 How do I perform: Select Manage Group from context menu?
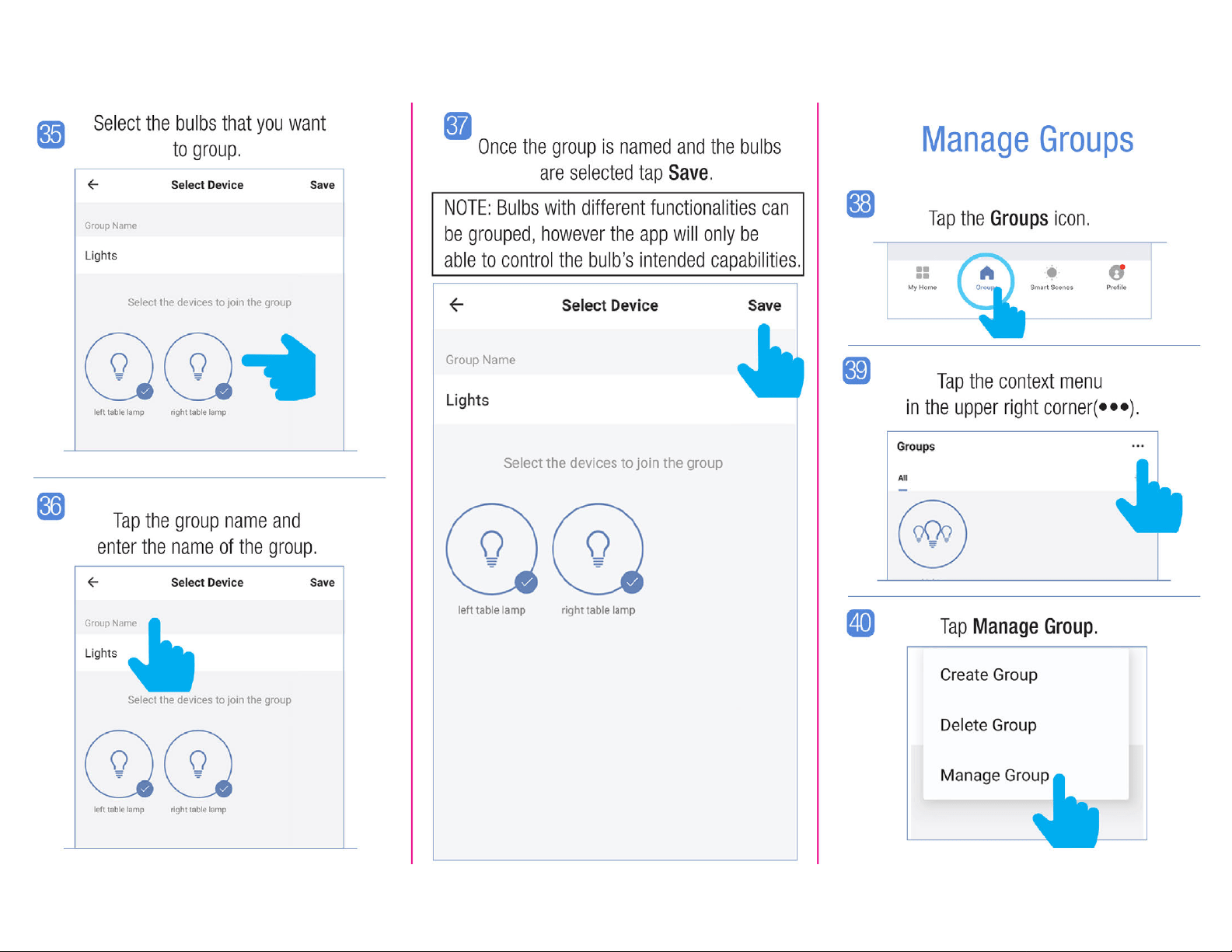pyautogui.click(x=994, y=776)
